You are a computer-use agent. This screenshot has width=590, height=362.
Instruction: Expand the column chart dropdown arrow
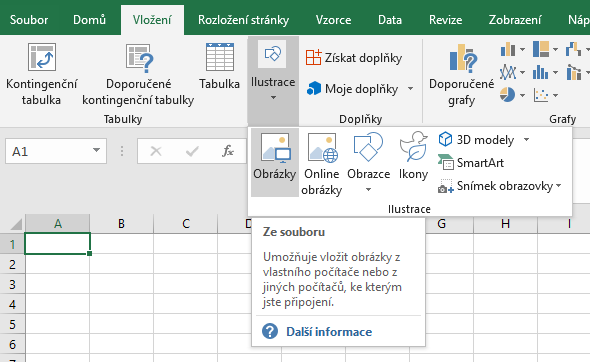522,49
